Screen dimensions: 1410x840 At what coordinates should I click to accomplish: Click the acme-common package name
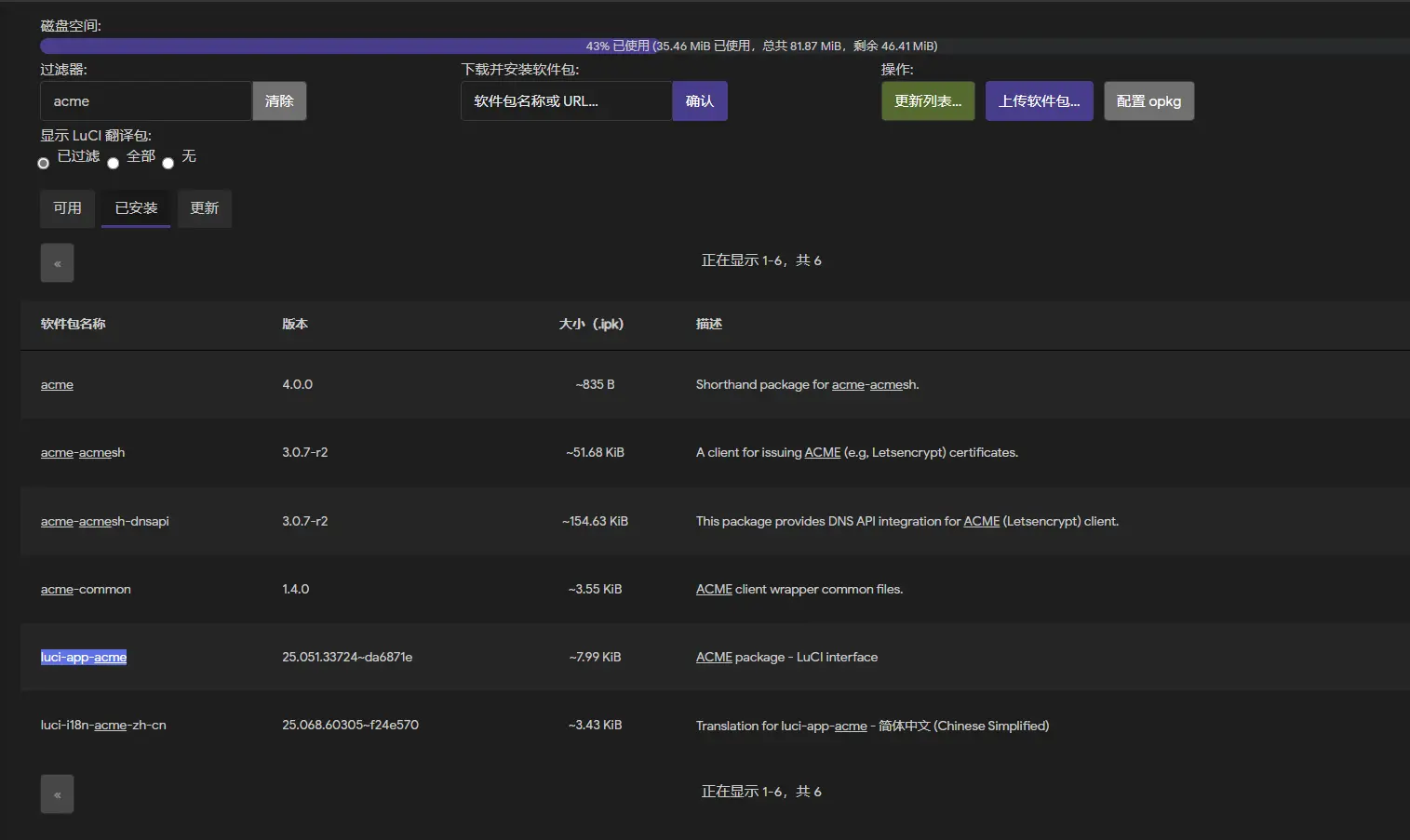86,590
